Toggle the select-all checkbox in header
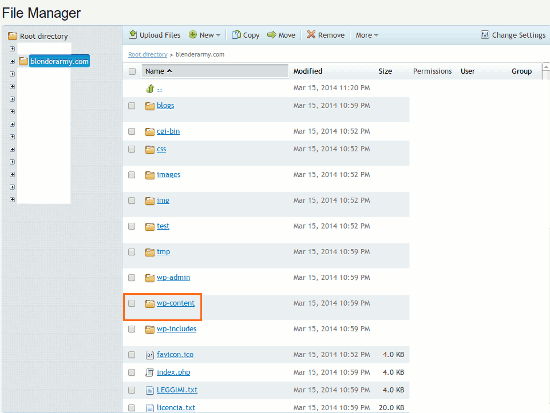Image resolution: width=550 pixels, height=413 pixels. point(132,71)
